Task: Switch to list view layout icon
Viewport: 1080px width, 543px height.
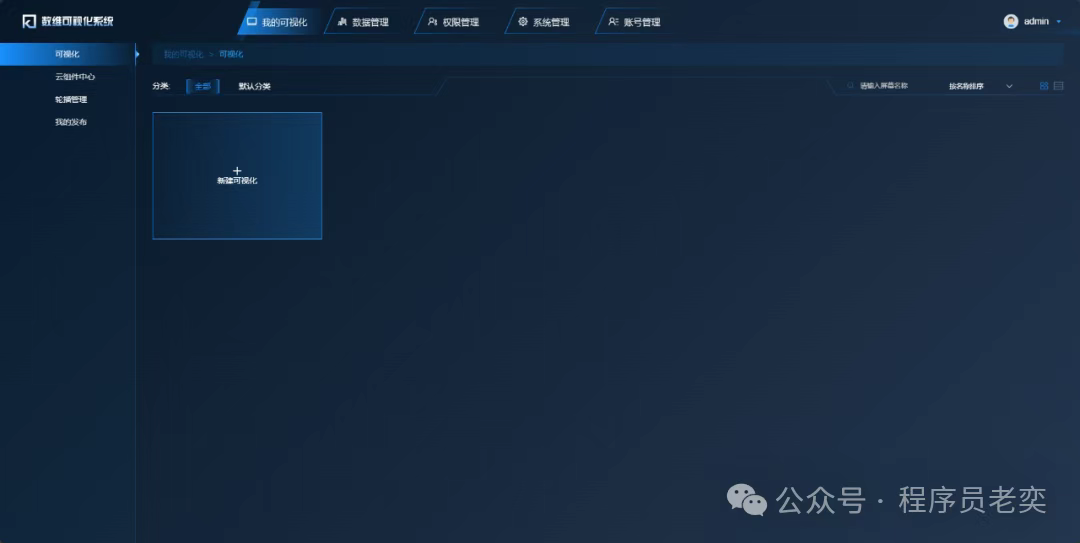Action: tap(1059, 86)
